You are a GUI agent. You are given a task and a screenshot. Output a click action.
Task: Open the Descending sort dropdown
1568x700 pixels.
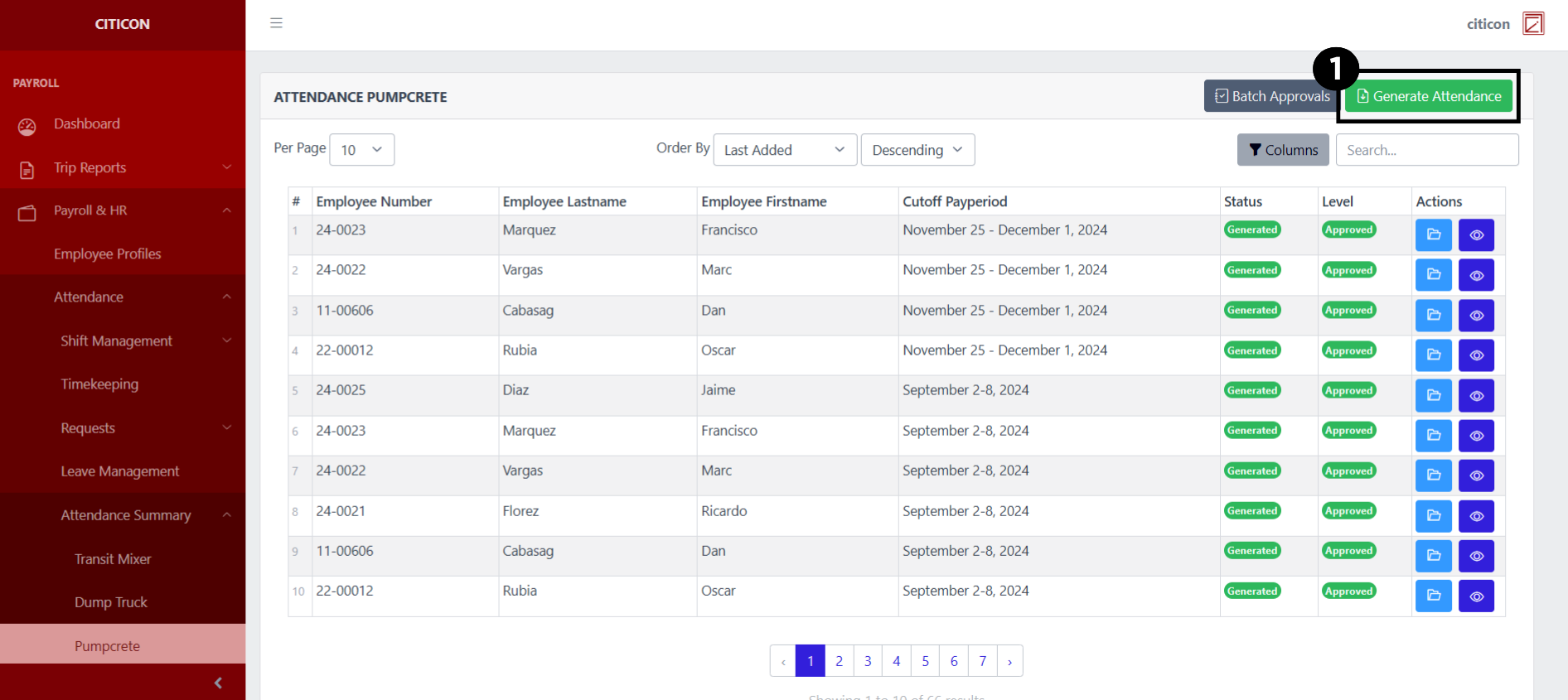tap(917, 150)
